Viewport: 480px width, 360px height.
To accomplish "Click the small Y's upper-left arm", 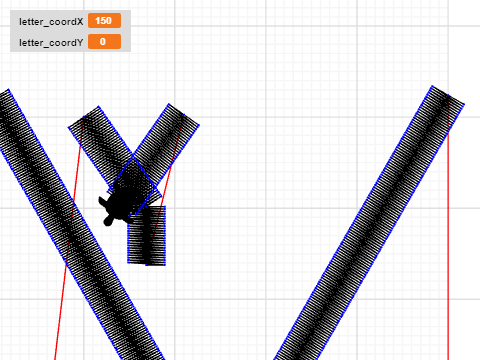I will coord(100,143).
